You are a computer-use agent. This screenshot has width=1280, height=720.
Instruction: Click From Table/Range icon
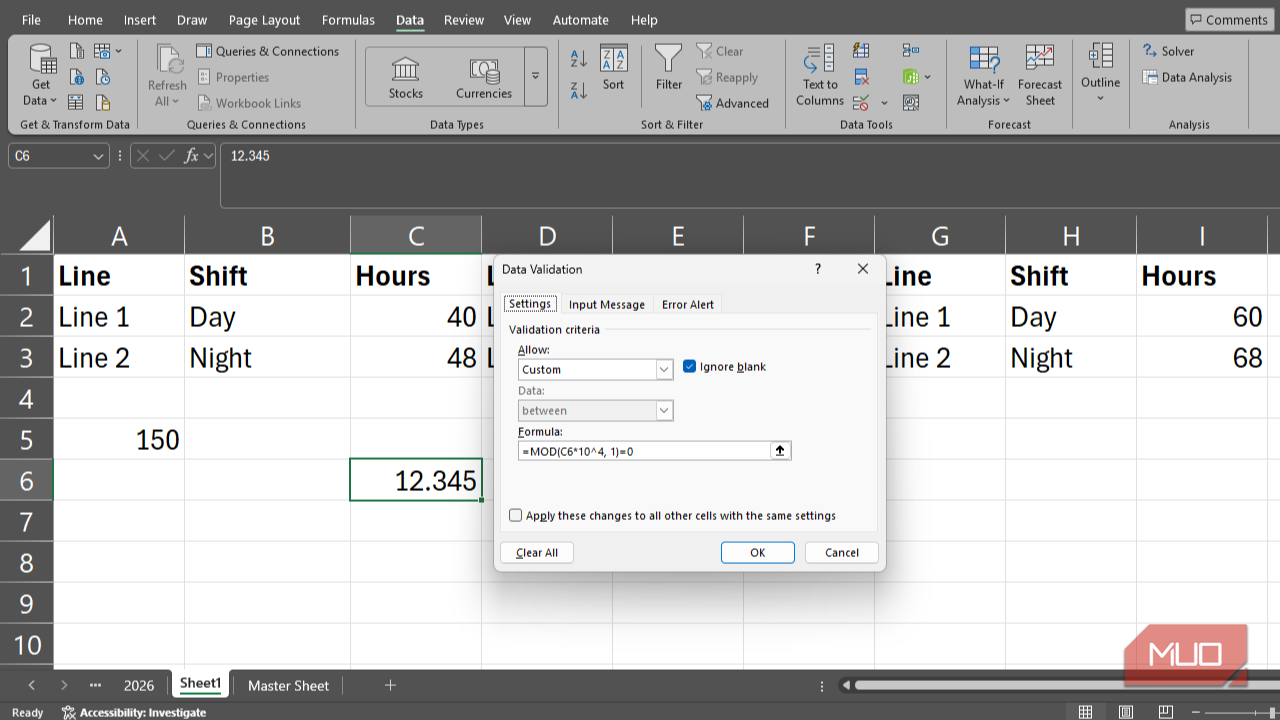77,102
